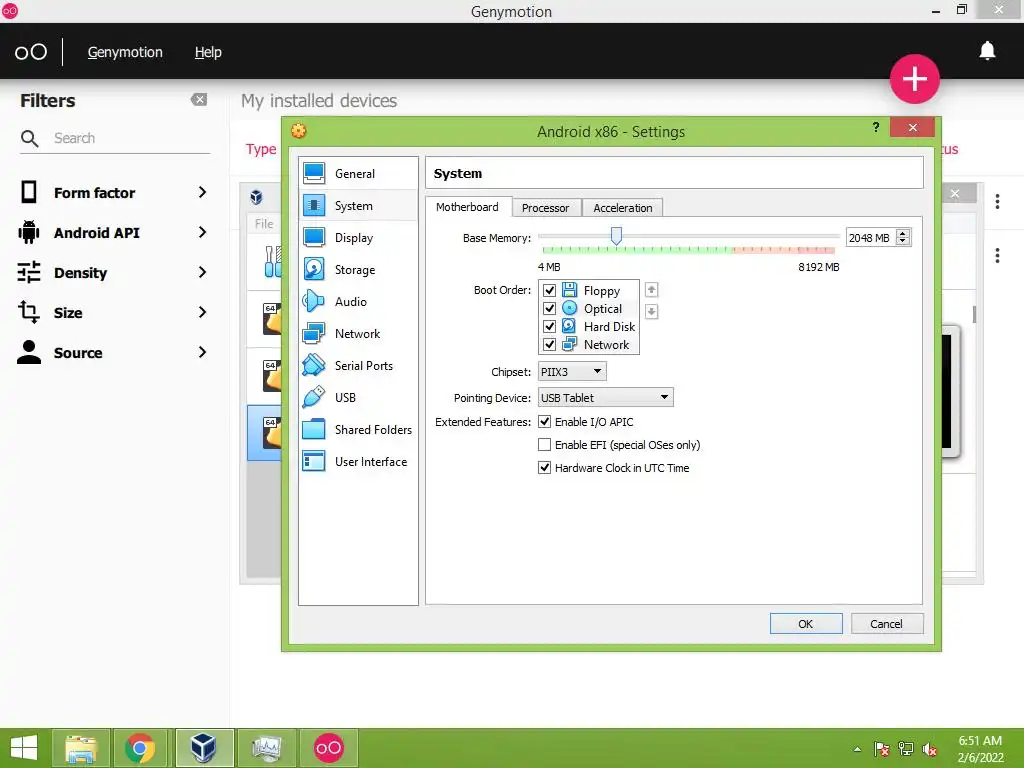Switch to Acceleration tab

622,208
